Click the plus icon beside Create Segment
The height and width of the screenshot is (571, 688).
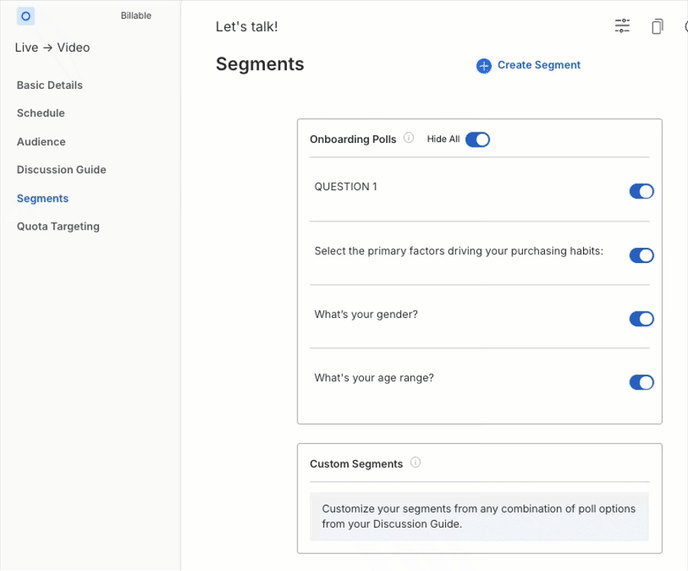point(484,66)
